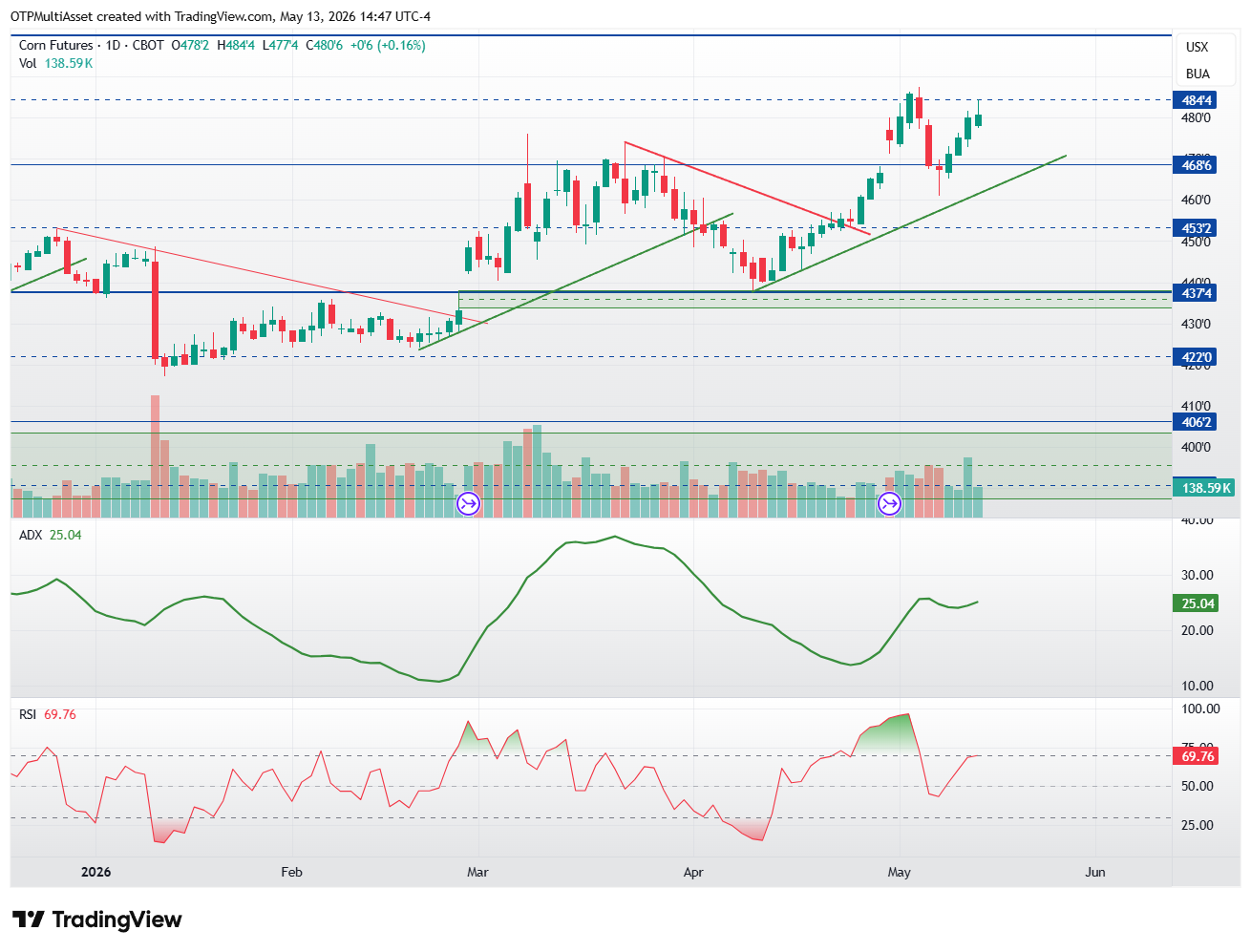Click the 480'0 price axis tick
Viewport: 1251px width, 952px height.
coord(1196,118)
